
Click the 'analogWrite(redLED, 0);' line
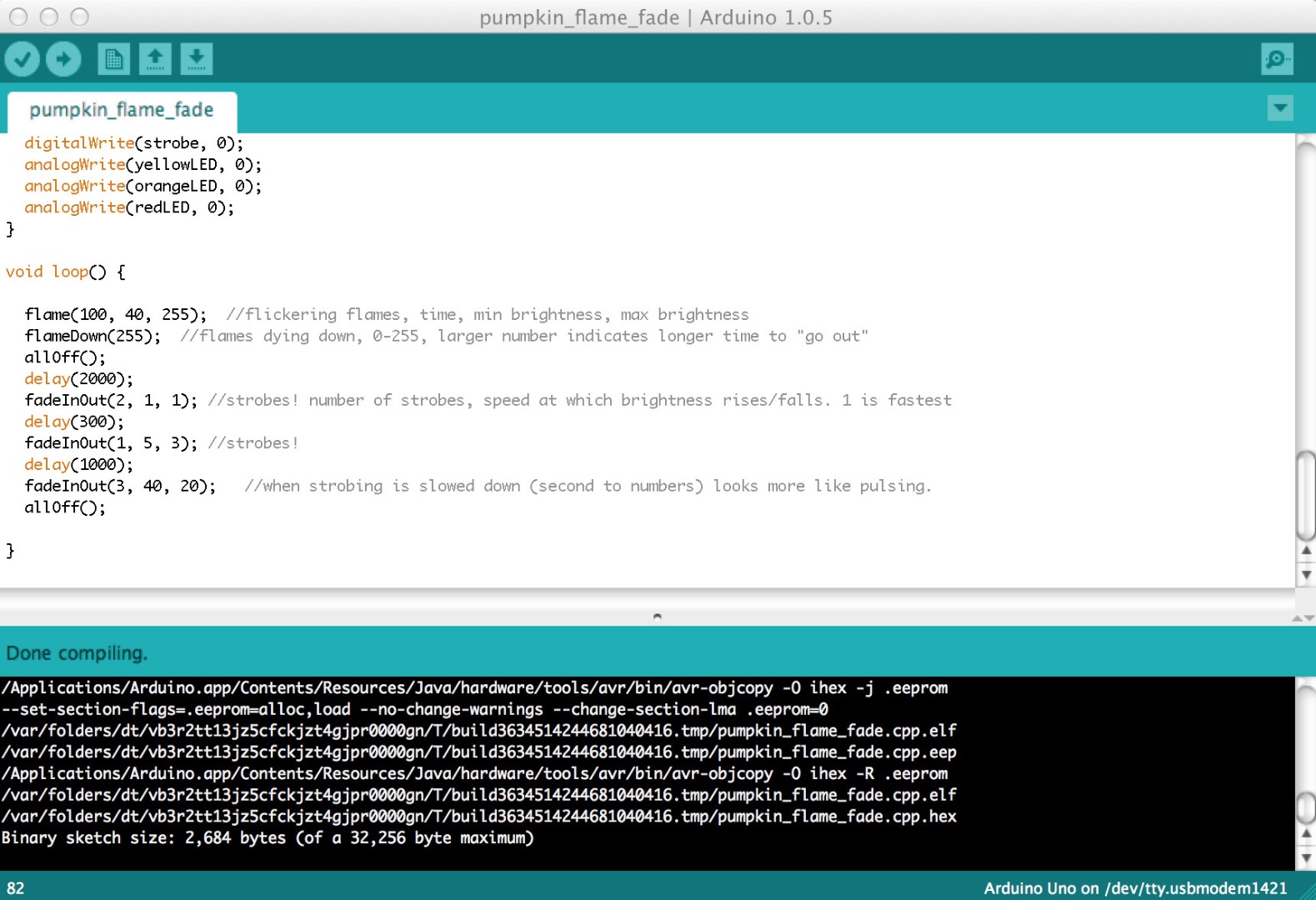coord(129,207)
